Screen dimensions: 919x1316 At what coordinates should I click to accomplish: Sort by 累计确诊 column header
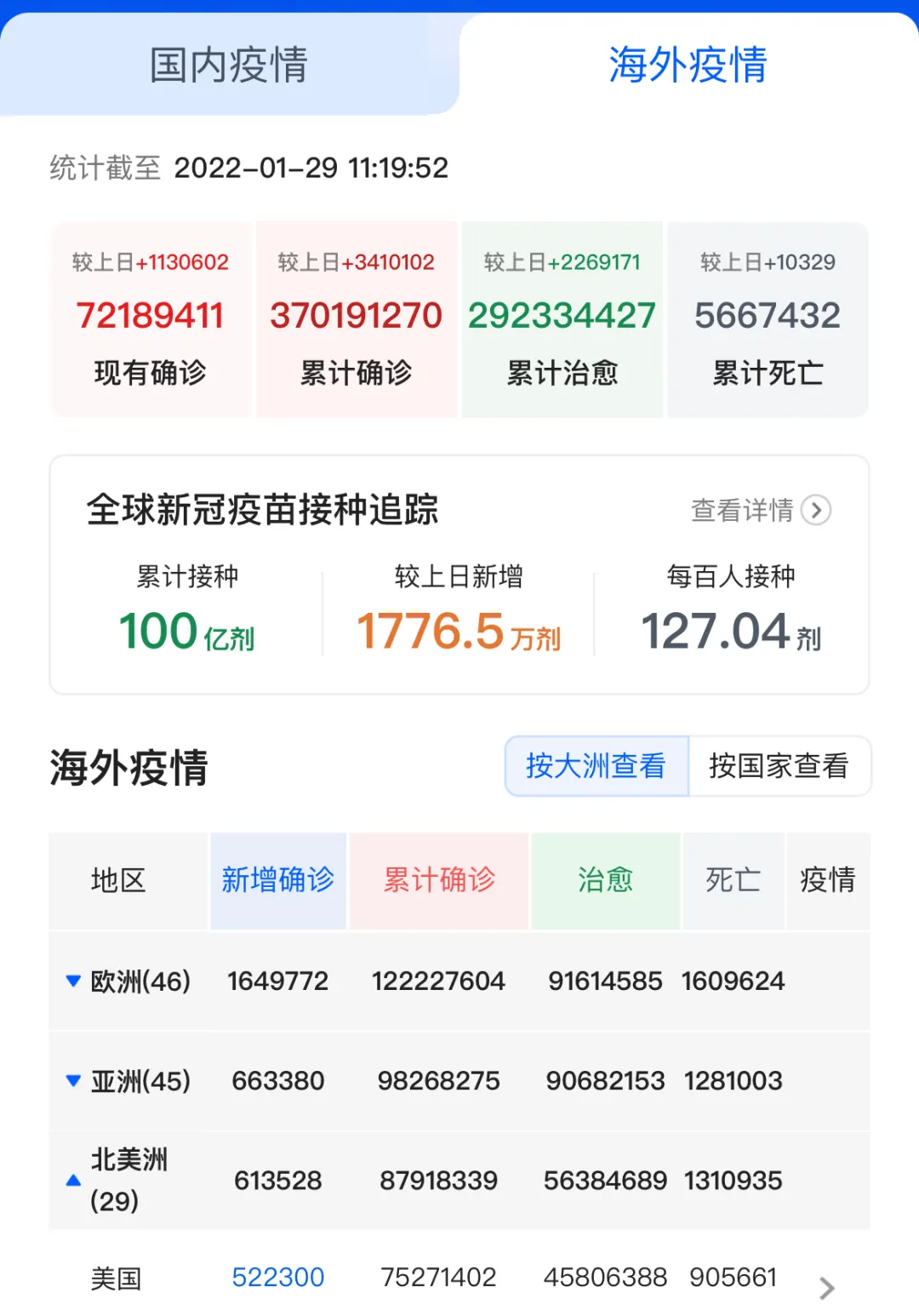439,880
